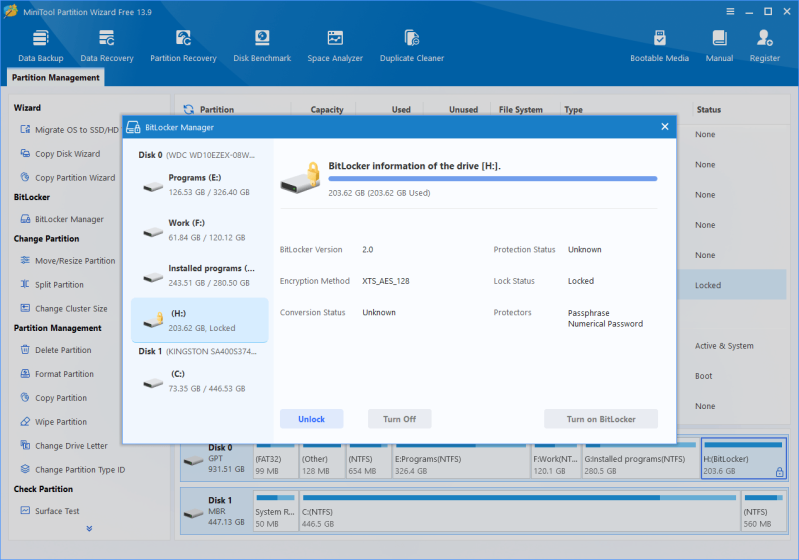Sort by Capacity column header
Screen dimensions: 799x560
point(327,110)
